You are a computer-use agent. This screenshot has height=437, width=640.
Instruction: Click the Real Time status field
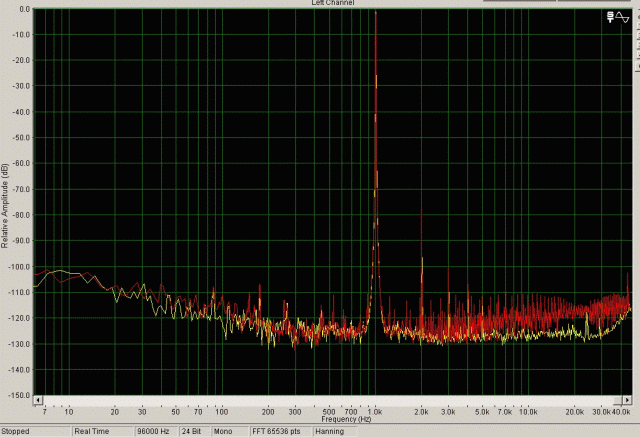point(103,431)
